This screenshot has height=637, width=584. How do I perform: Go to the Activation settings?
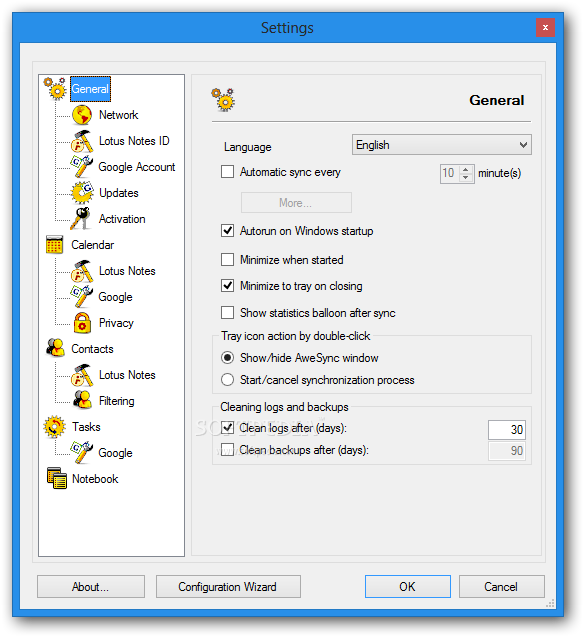pos(122,219)
